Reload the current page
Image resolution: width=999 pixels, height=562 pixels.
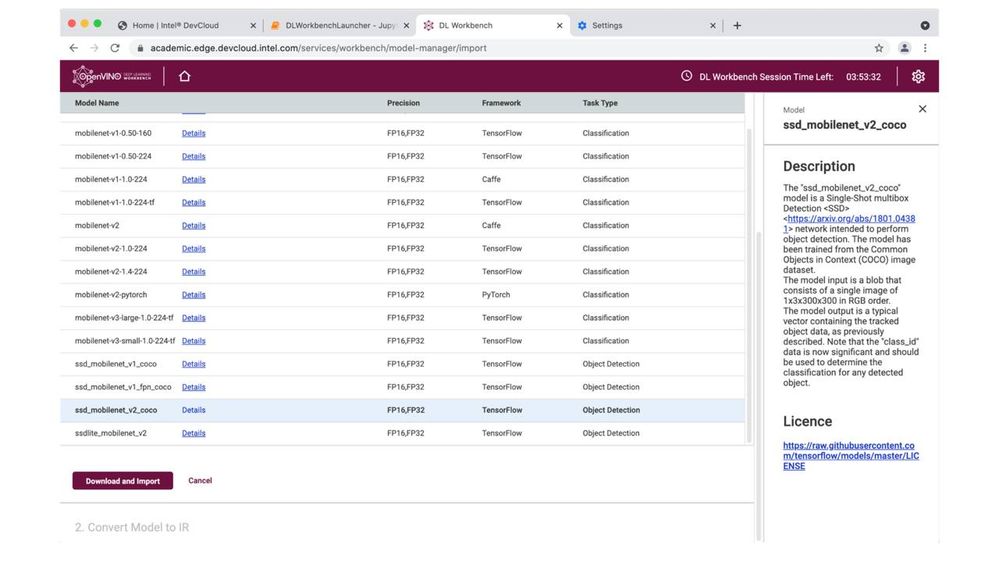pyautogui.click(x=115, y=48)
